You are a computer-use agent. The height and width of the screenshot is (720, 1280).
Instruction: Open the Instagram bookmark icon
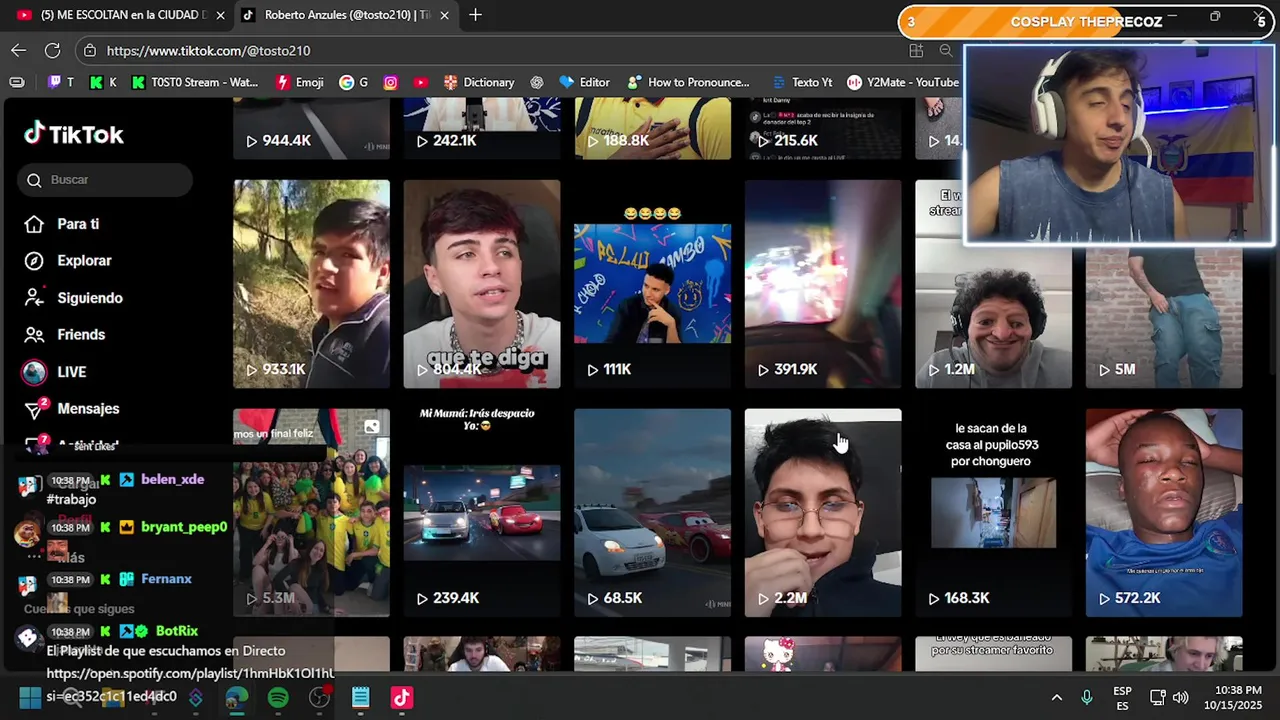click(391, 82)
